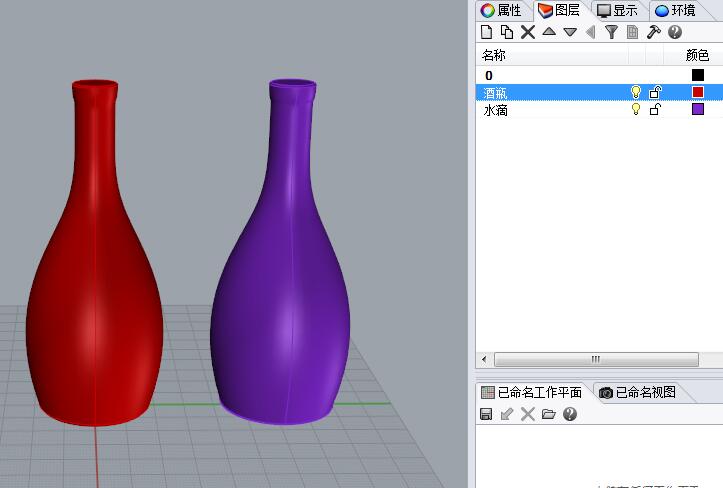
Task: Toggle light bulb visibility for 水滴 layer
Action: [x=636, y=109]
